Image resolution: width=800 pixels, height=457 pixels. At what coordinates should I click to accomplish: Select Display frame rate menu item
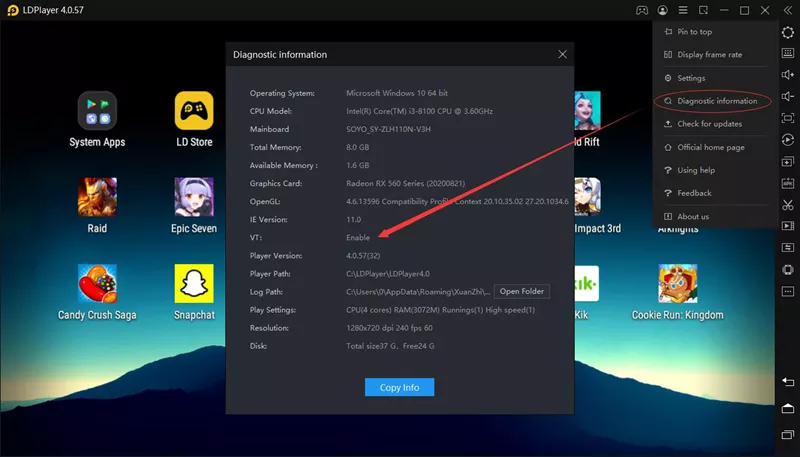710,55
